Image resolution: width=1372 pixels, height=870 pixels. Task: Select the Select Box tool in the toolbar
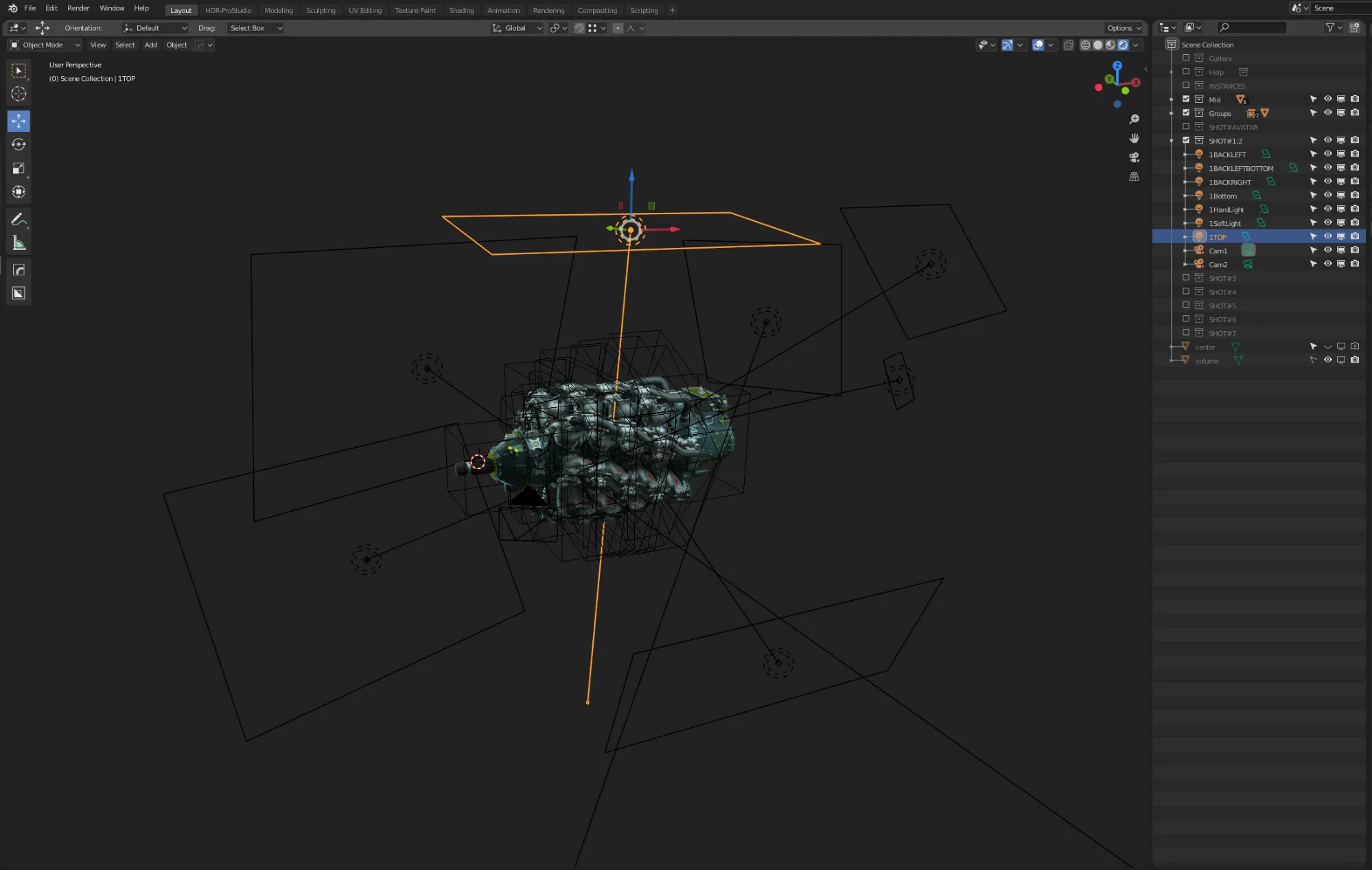click(19, 71)
